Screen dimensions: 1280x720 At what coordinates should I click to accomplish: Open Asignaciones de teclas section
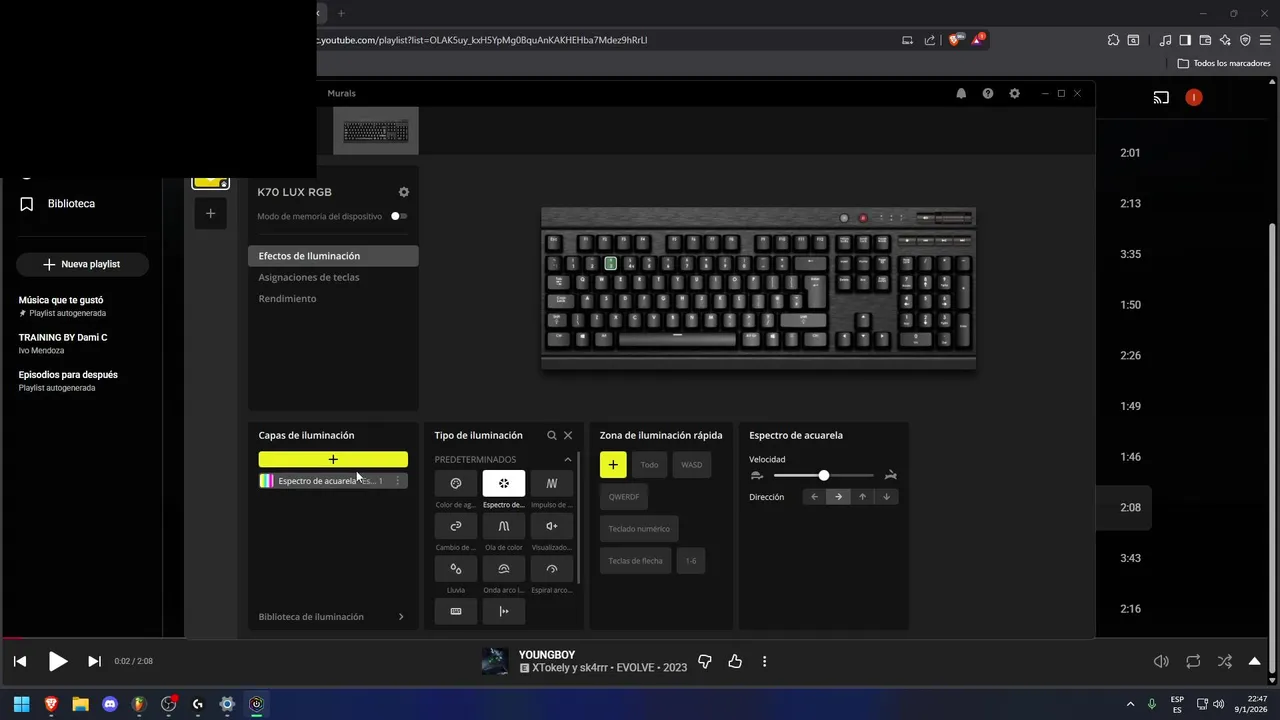[x=308, y=277]
